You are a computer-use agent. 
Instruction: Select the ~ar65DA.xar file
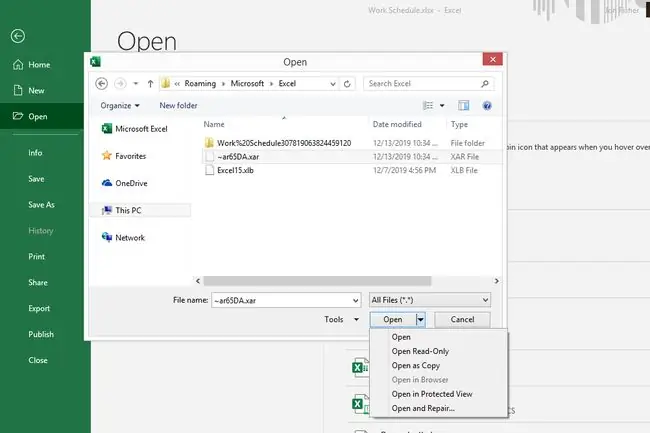tap(352, 157)
